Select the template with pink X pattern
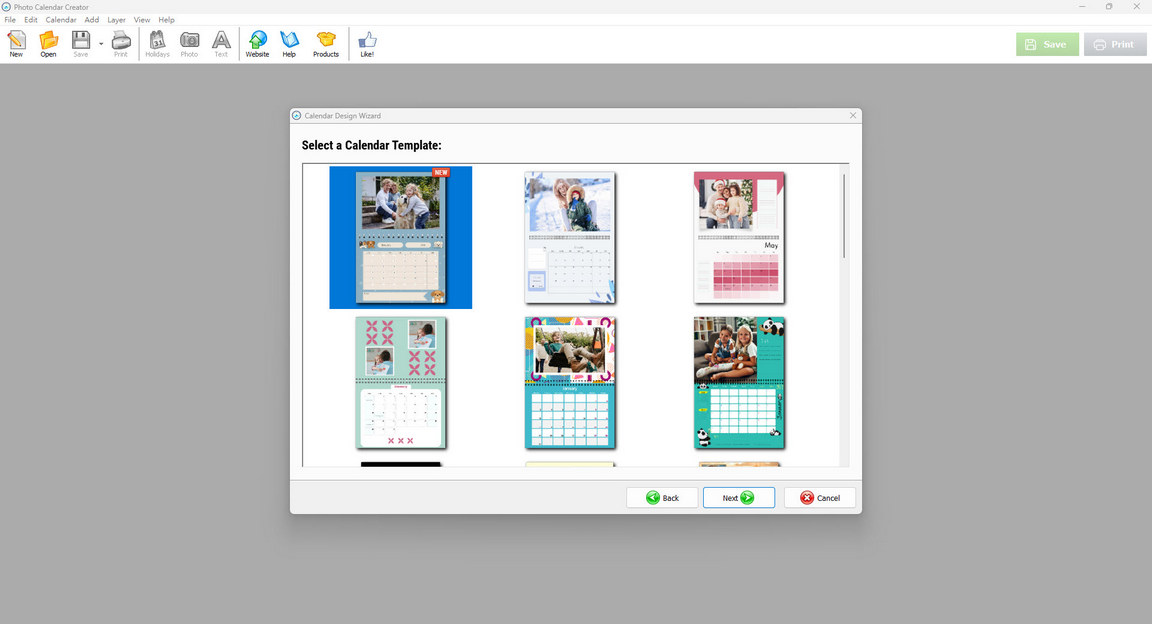Viewport: 1152px width, 624px height. (x=400, y=382)
